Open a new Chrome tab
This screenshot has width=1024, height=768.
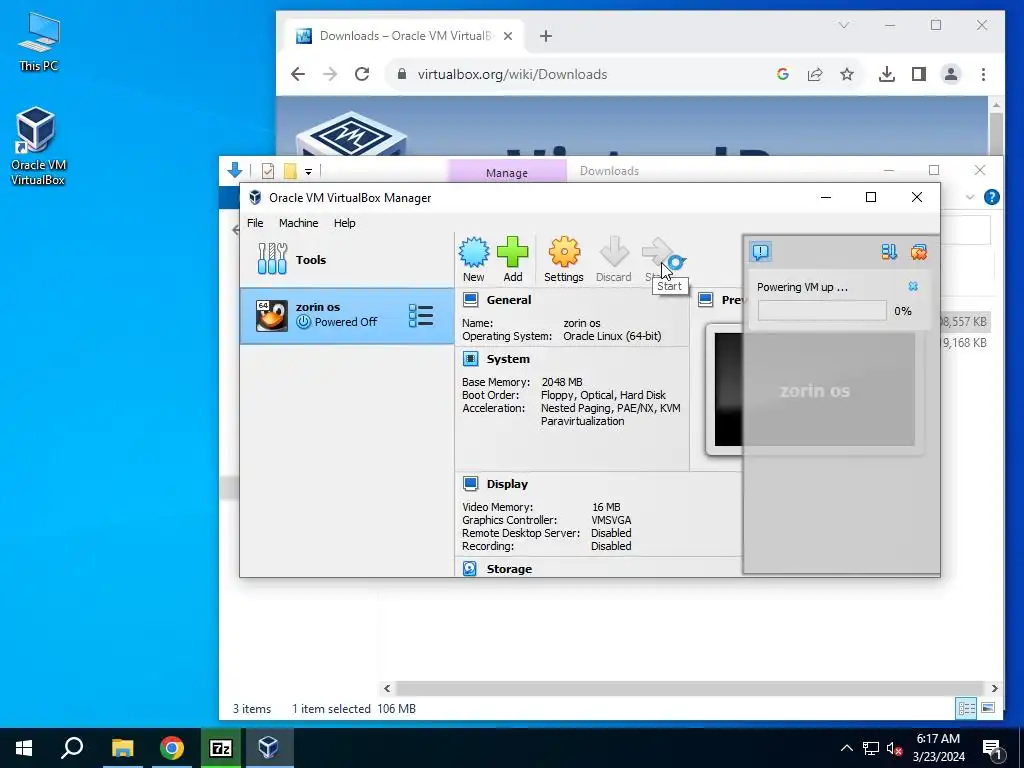tap(546, 36)
